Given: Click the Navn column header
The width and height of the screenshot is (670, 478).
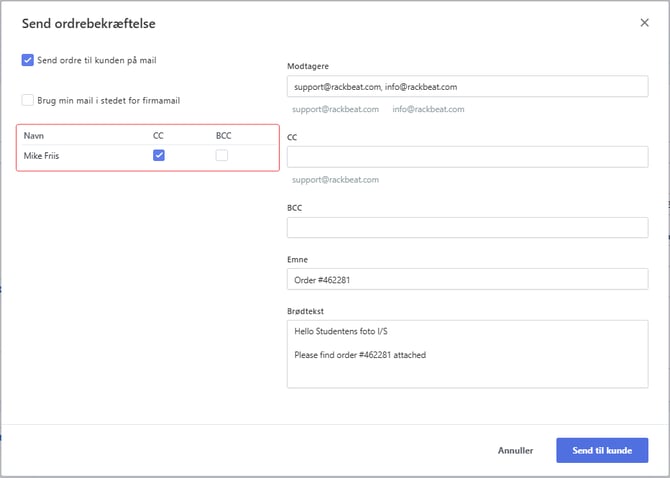Looking at the screenshot, I should [x=34, y=136].
